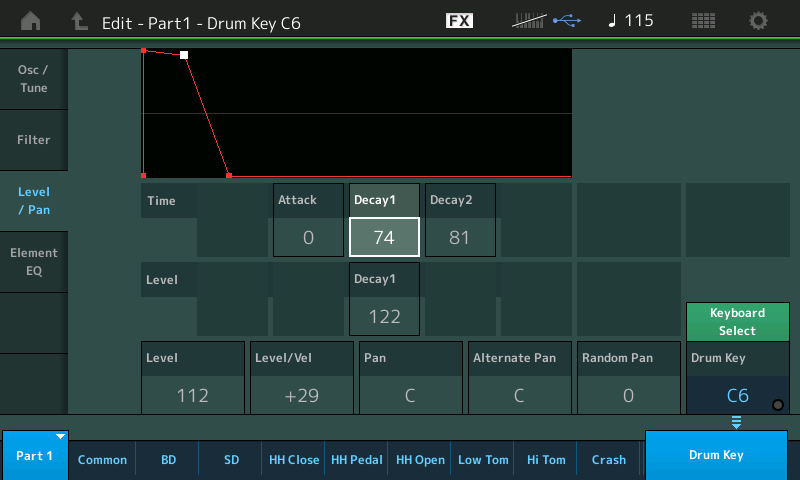Expand the Drum Key list arrow

tap(736, 423)
